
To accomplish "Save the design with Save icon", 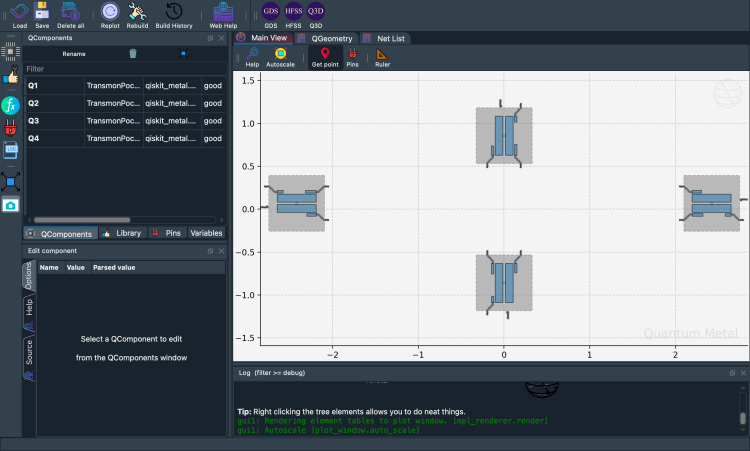I will (x=42, y=15).
